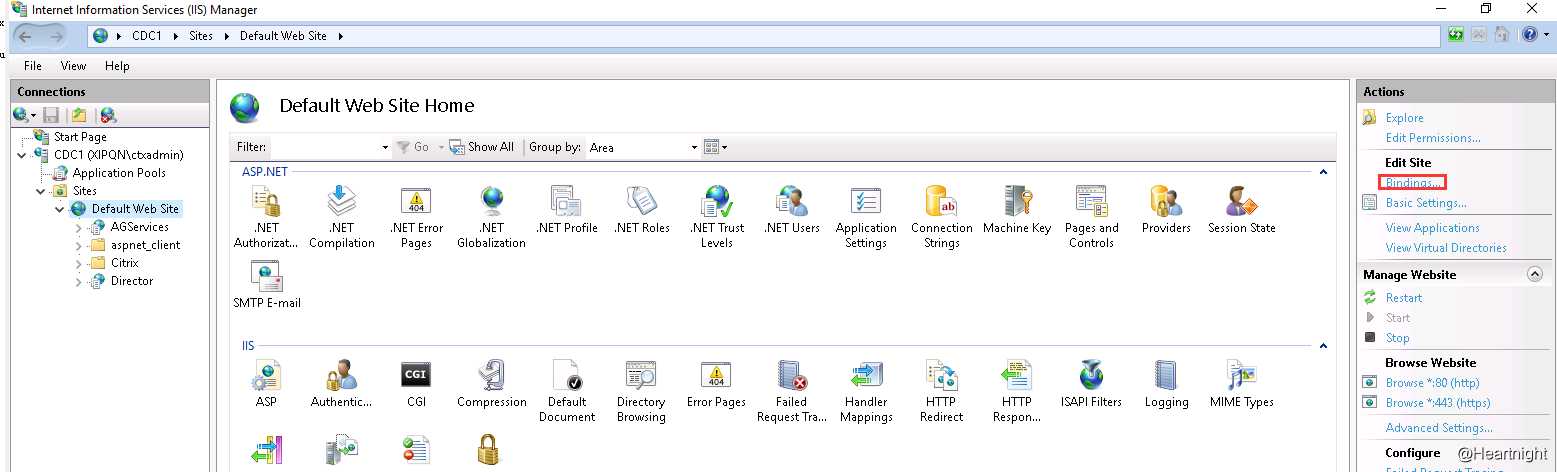Open .NET Authorization Rules feature
Image resolution: width=1557 pixels, height=472 pixels.
tap(266, 217)
